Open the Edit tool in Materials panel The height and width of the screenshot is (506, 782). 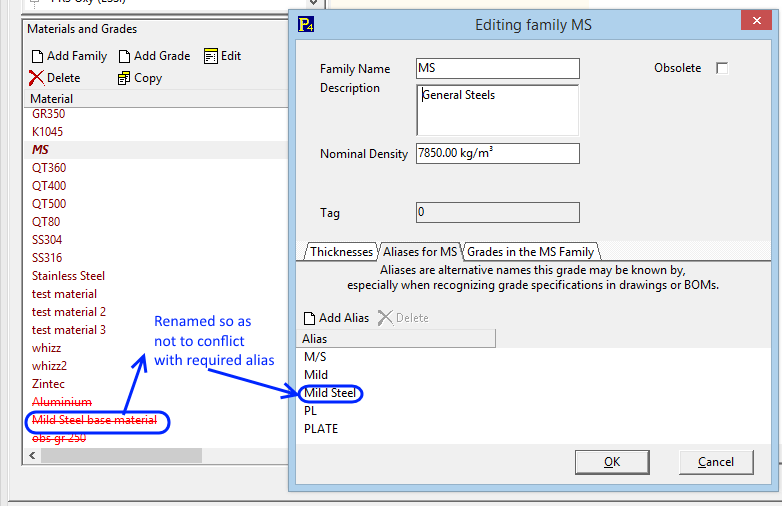[x=222, y=56]
